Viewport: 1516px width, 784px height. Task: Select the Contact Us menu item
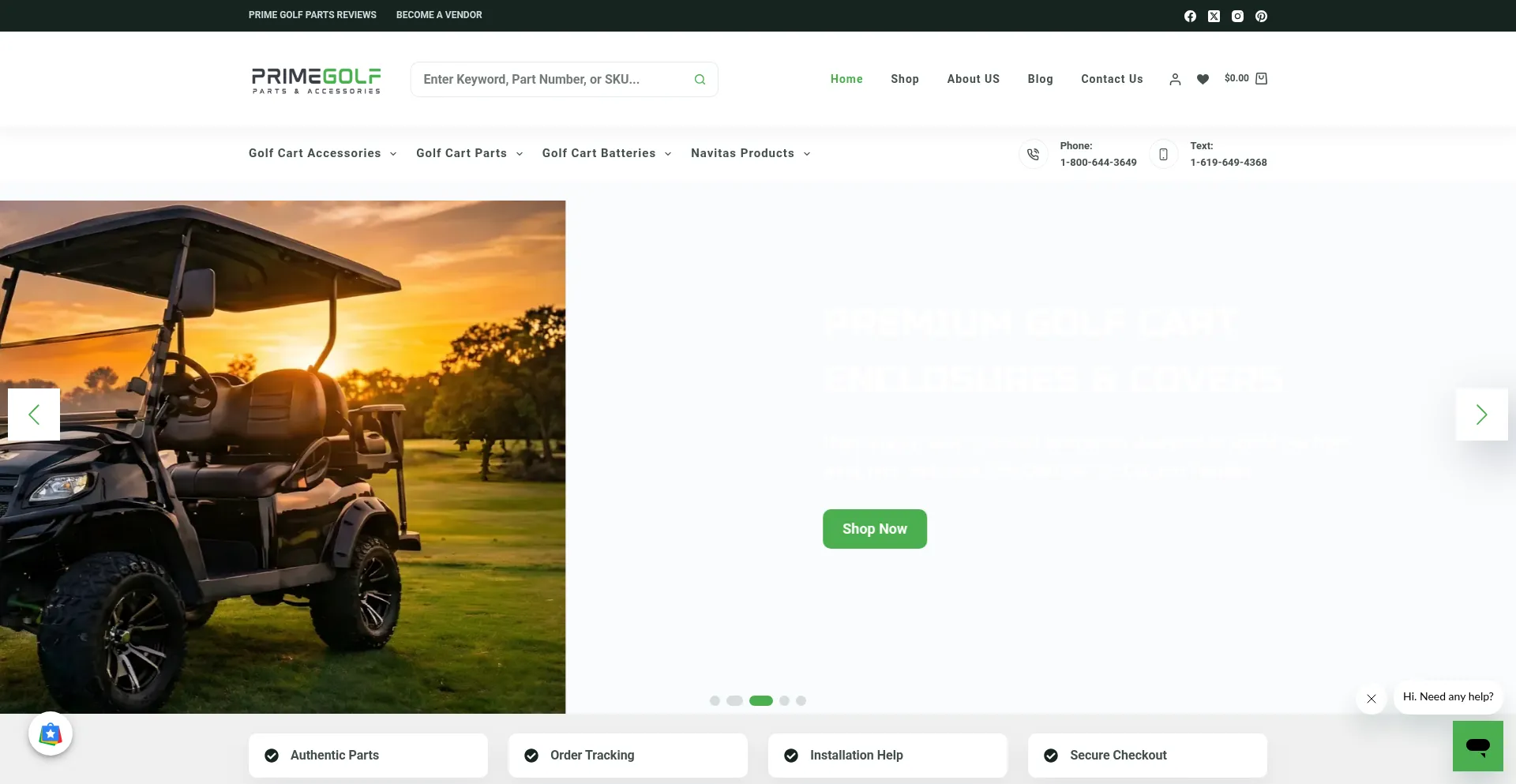click(1111, 79)
